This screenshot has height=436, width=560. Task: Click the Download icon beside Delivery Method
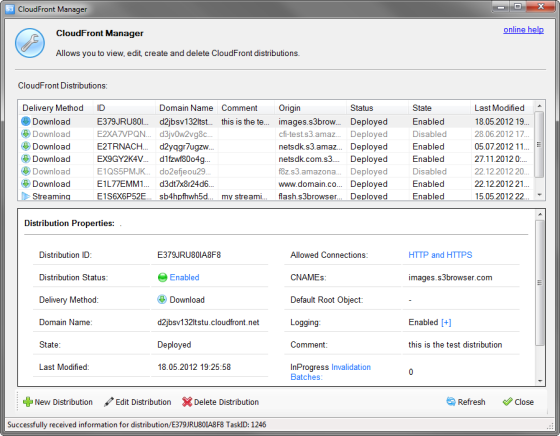point(162,300)
